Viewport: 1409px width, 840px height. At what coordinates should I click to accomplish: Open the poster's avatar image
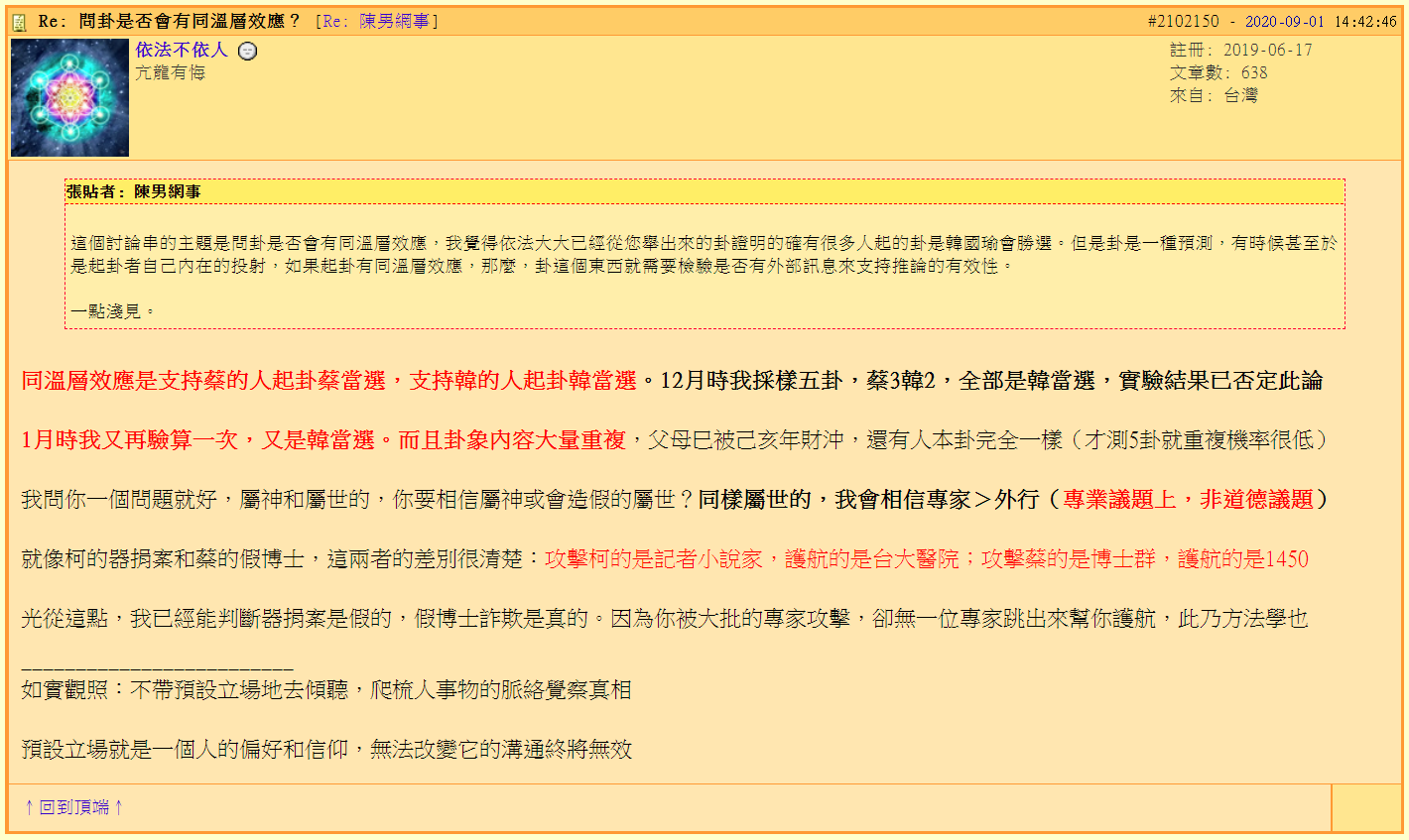[68, 98]
